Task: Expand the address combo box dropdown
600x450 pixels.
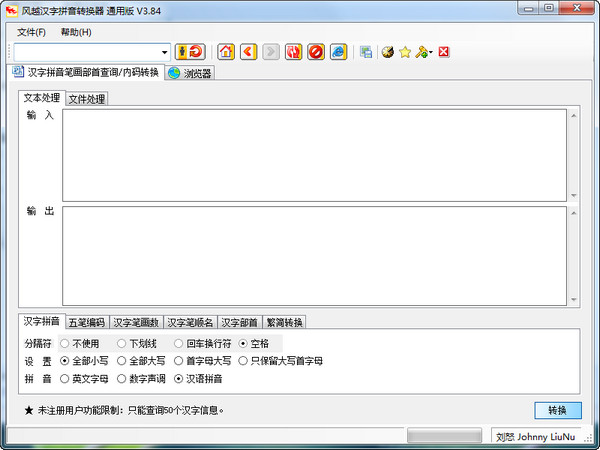Action: point(165,52)
